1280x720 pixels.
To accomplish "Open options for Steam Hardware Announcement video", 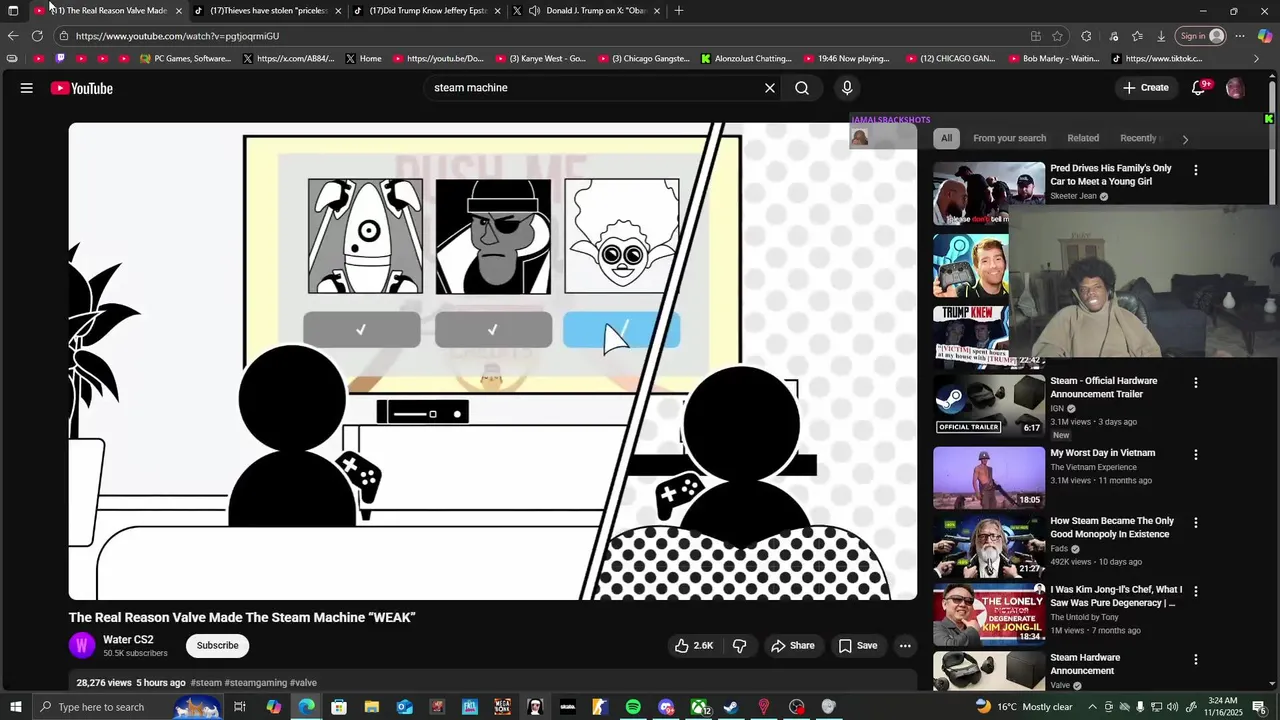I will 1195,660.
